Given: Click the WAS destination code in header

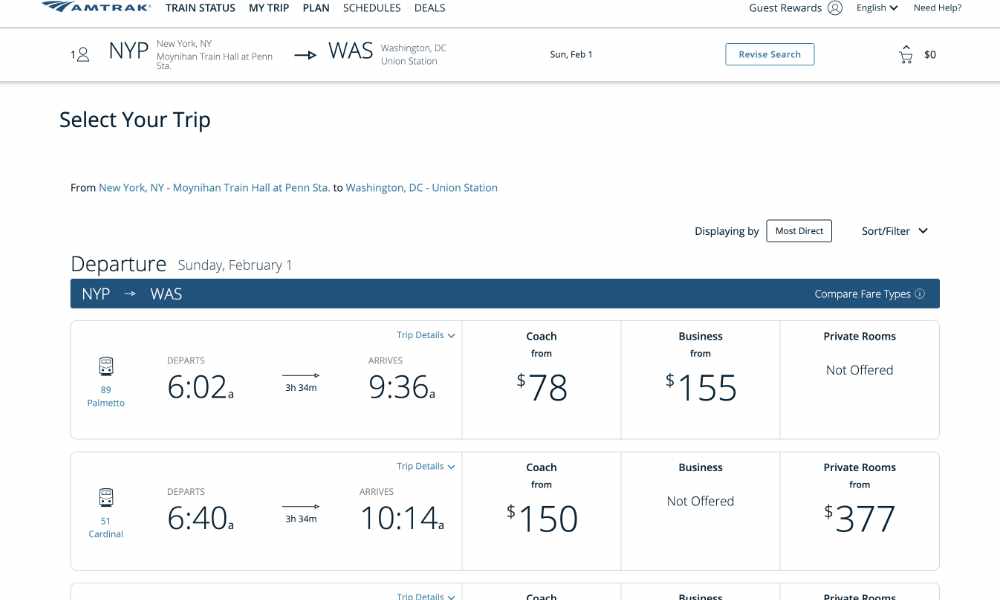Looking at the screenshot, I should (x=350, y=50).
